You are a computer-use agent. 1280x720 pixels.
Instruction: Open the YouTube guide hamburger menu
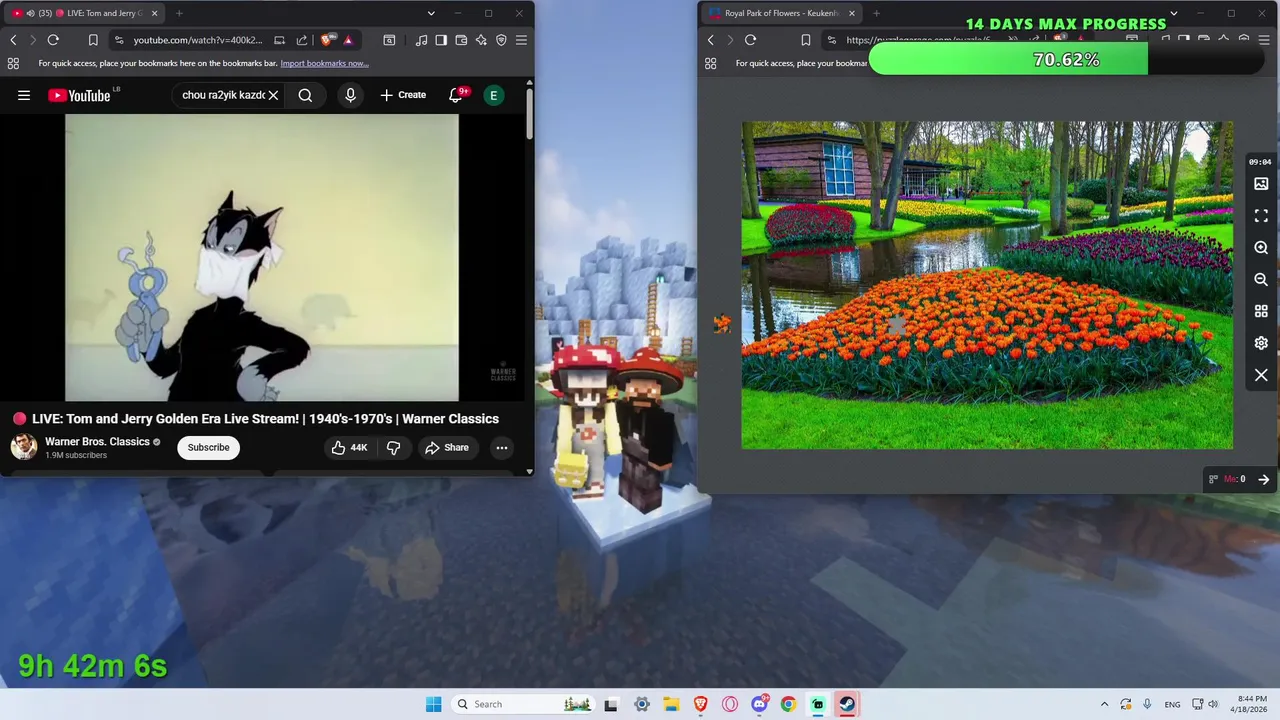24,95
